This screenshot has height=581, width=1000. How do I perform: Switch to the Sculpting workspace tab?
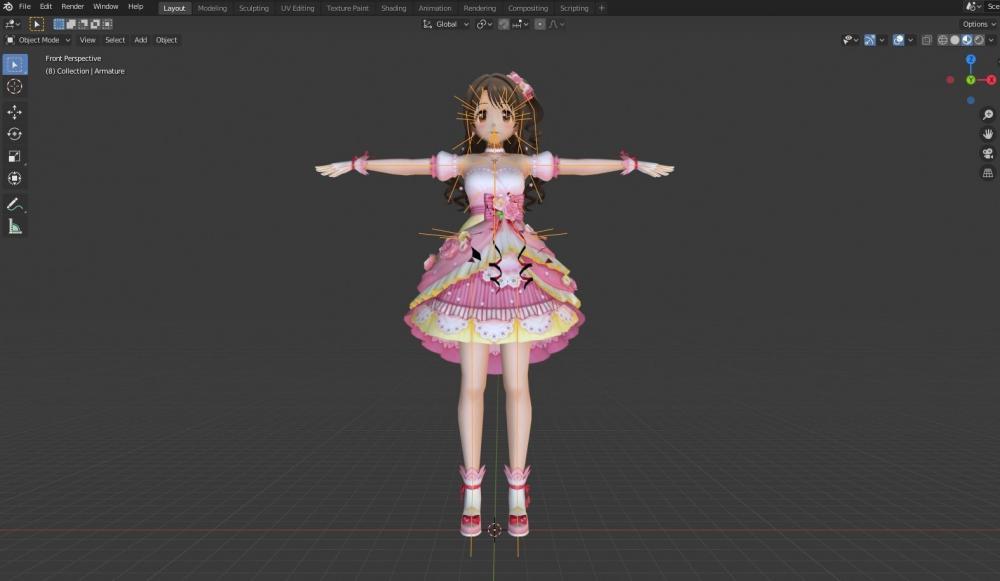coord(254,8)
